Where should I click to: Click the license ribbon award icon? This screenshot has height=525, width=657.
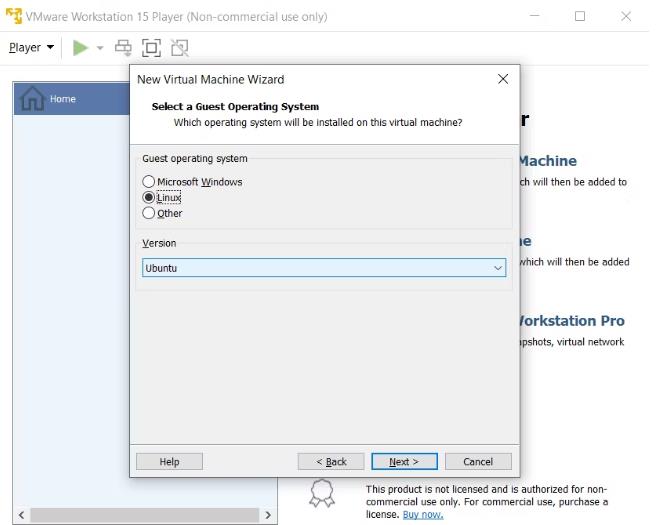[322, 494]
